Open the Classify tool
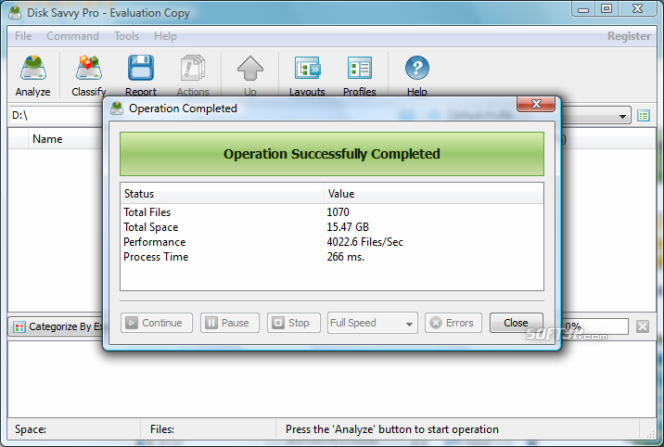 (x=89, y=68)
